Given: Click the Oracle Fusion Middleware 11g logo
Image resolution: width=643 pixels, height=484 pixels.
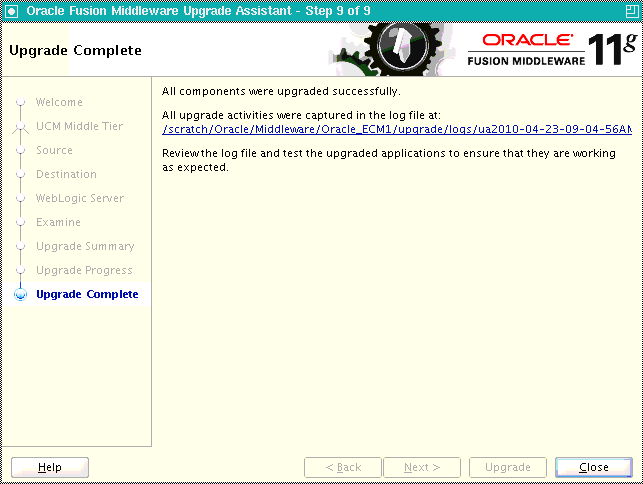Looking at the screenshot, I should tap(552, 49).
